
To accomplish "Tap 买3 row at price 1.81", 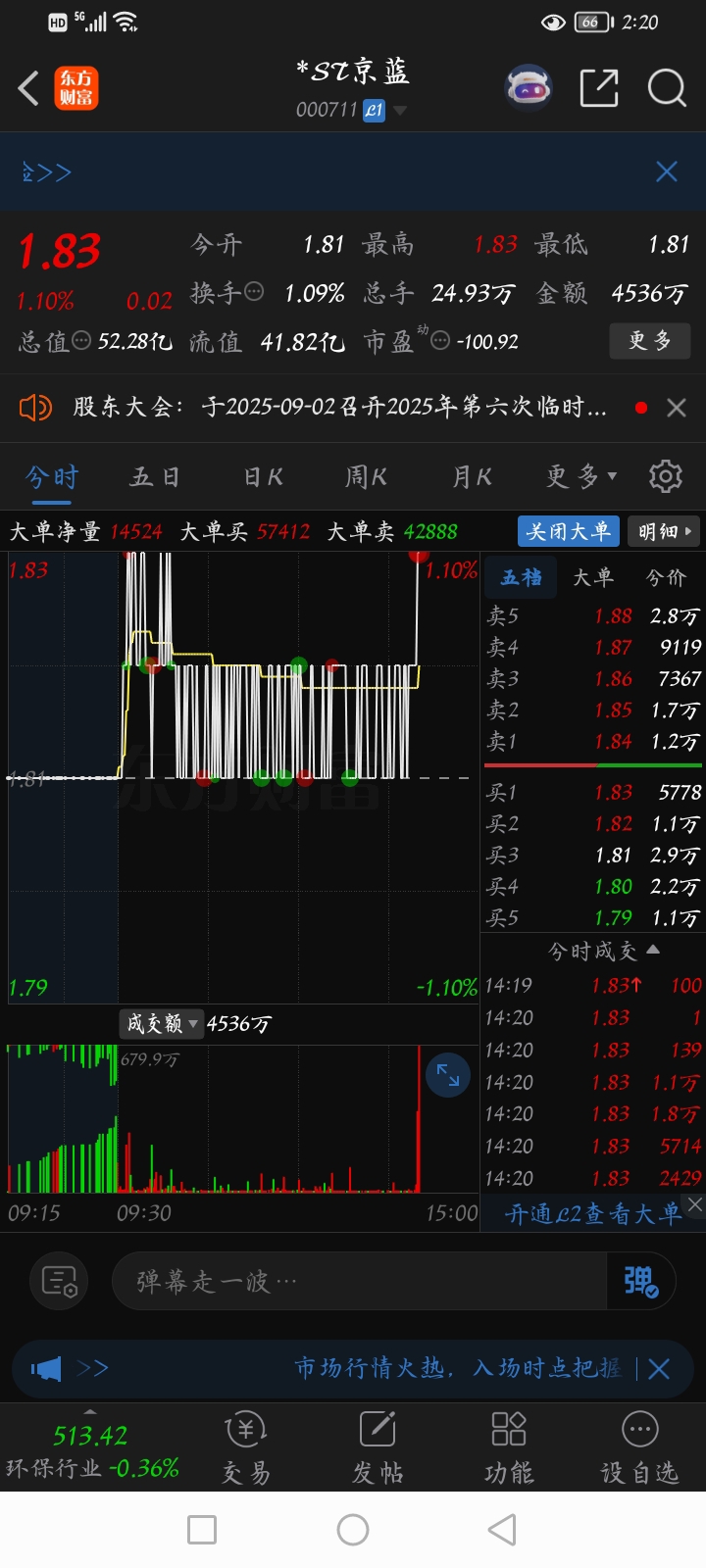I will [593, 855].
